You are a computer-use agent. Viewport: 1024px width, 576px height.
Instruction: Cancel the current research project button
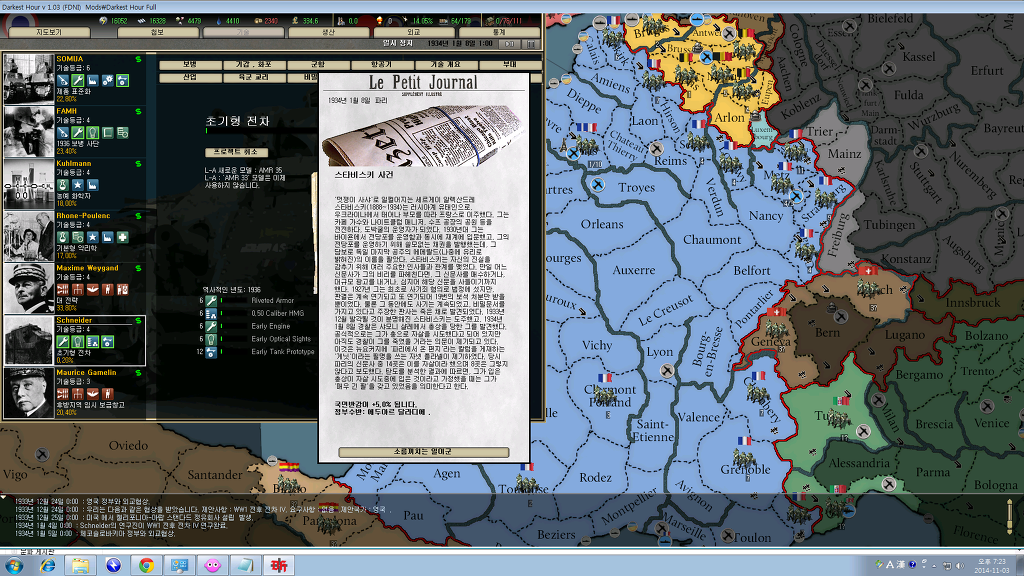coord(236,152)
